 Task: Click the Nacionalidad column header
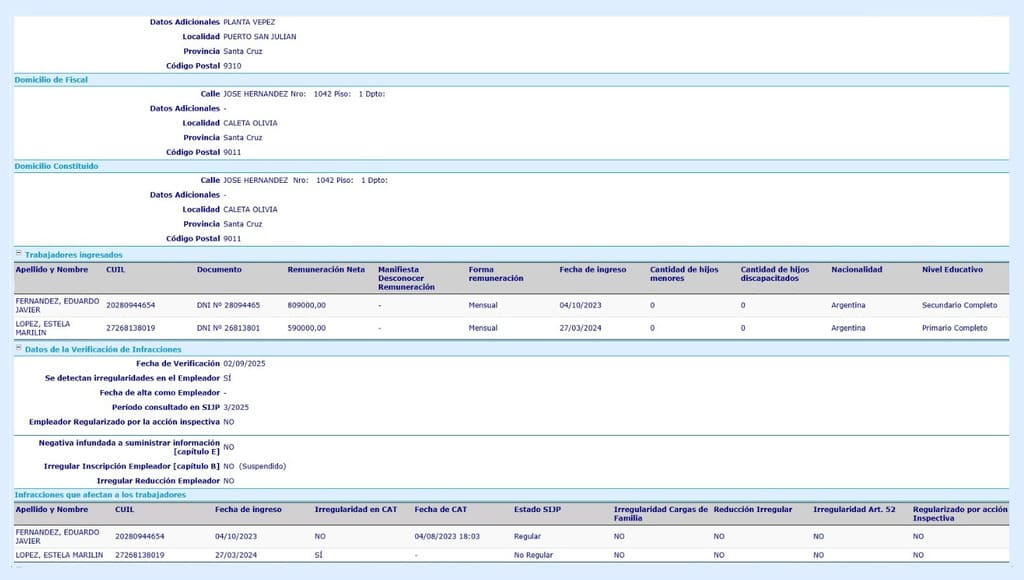tap(856, 270)
